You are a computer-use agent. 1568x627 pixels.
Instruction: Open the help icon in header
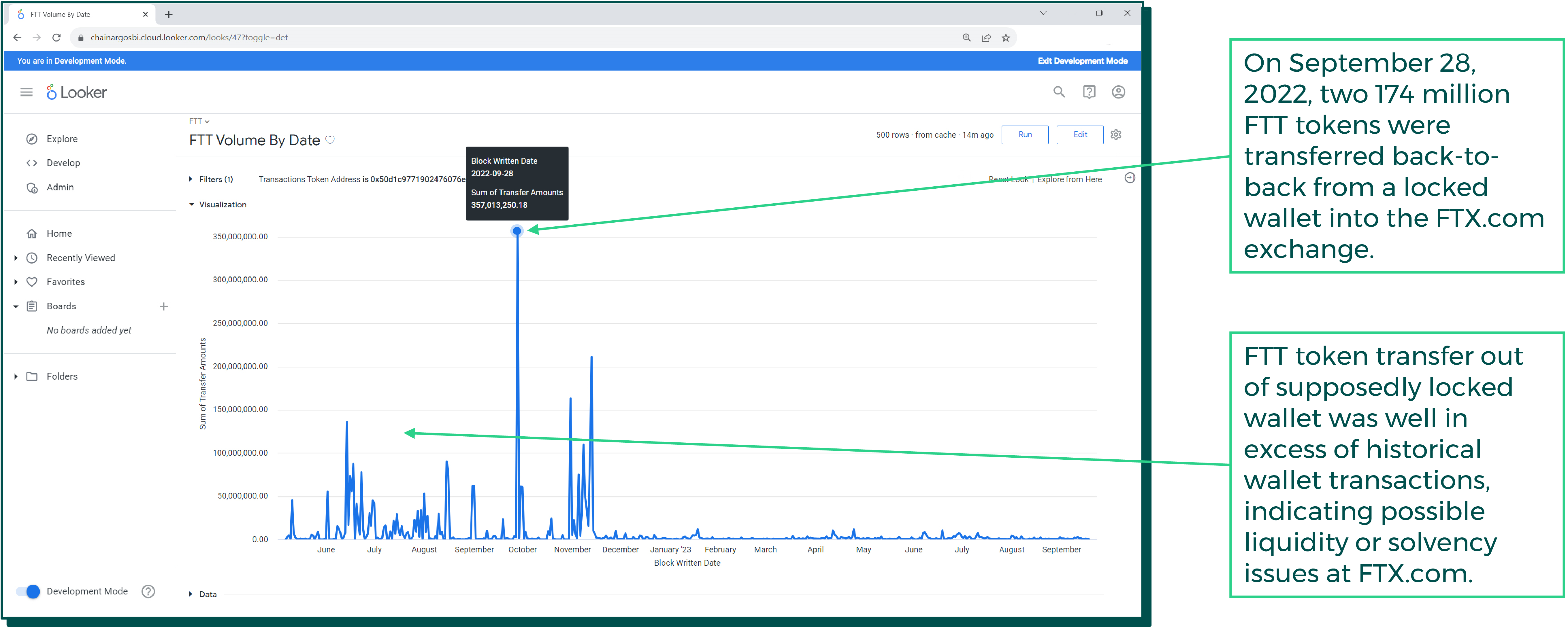[1088, 92]
